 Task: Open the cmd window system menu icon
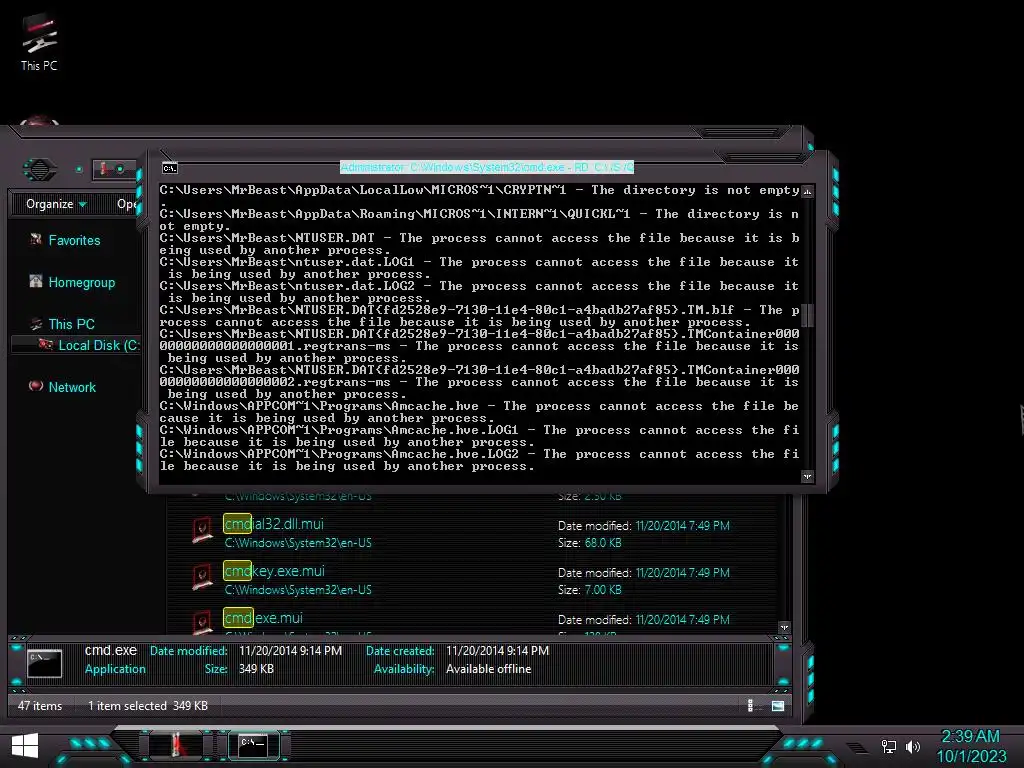pos(170,168)
